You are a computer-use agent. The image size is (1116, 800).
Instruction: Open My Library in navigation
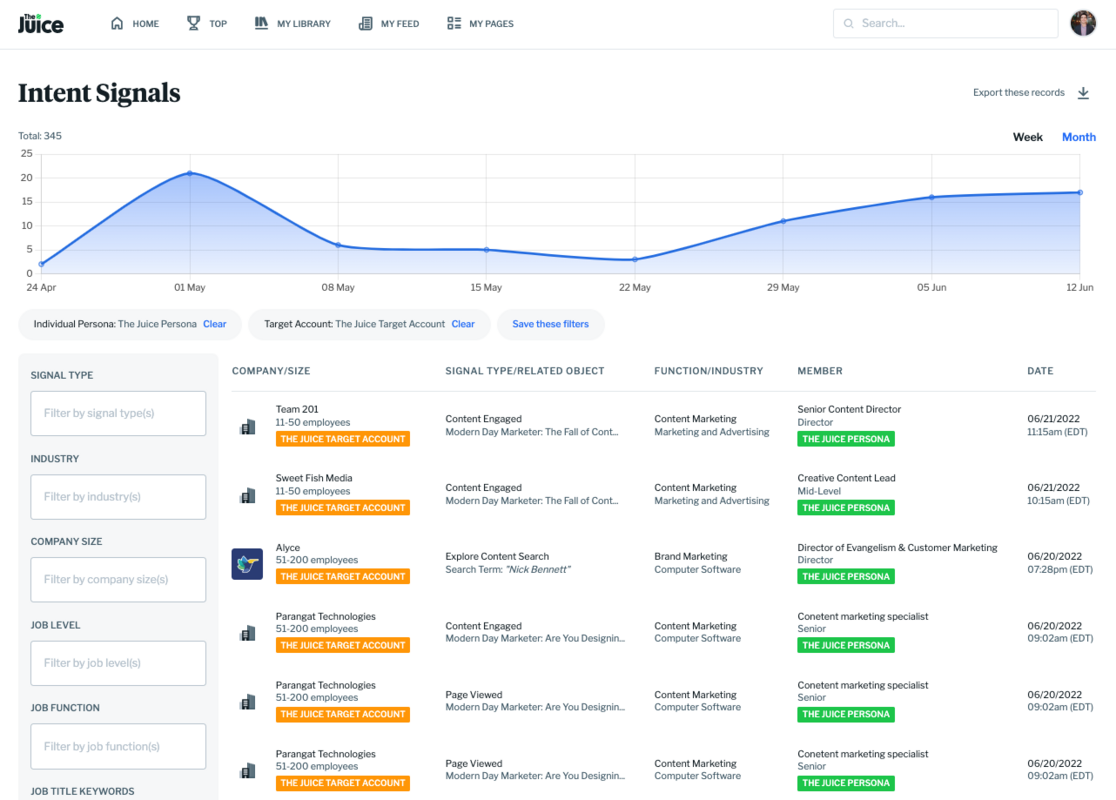(x=292, y=23)
